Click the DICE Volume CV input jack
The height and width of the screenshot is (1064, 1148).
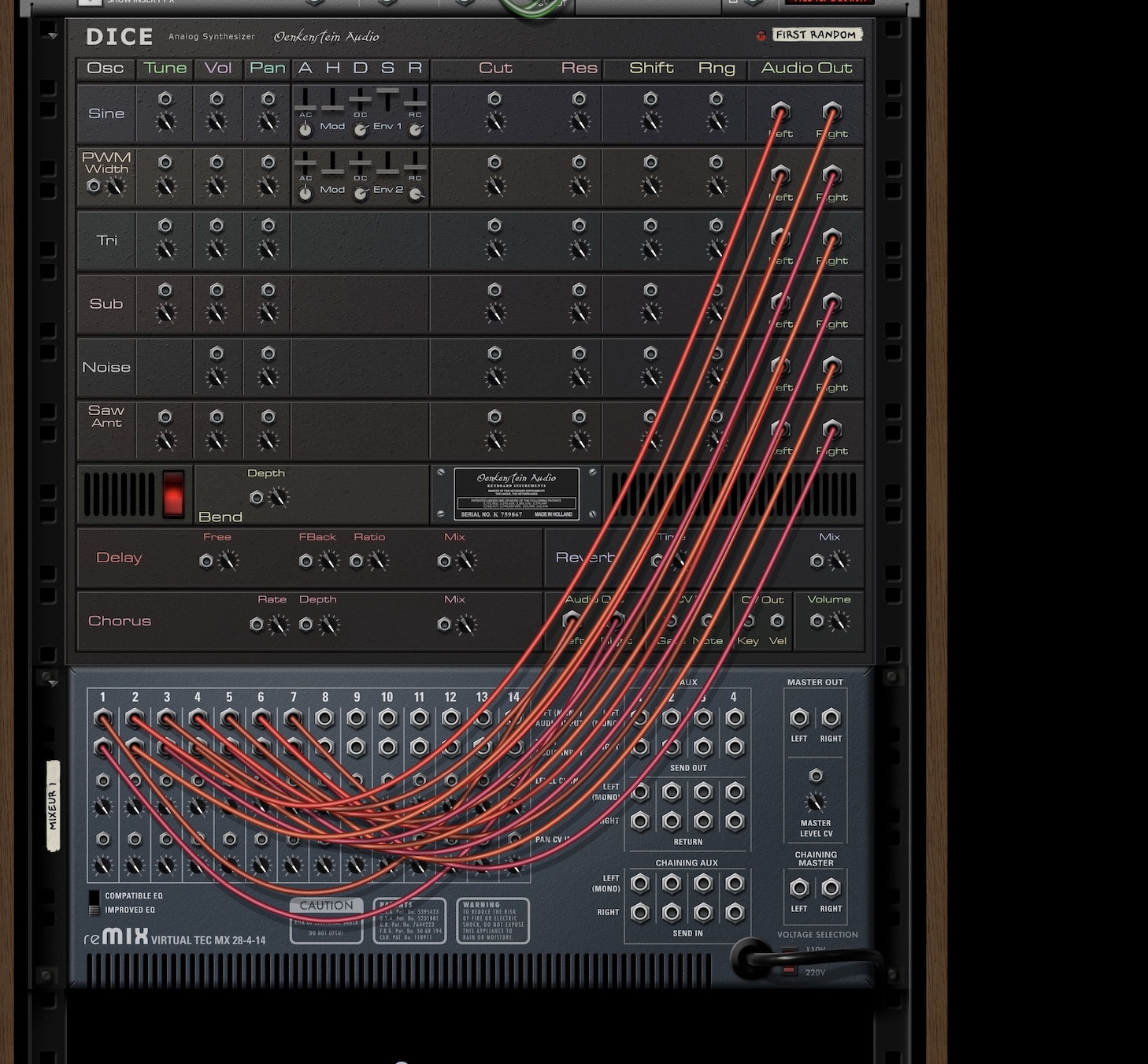pyautogui.click(x=817, y=621)
